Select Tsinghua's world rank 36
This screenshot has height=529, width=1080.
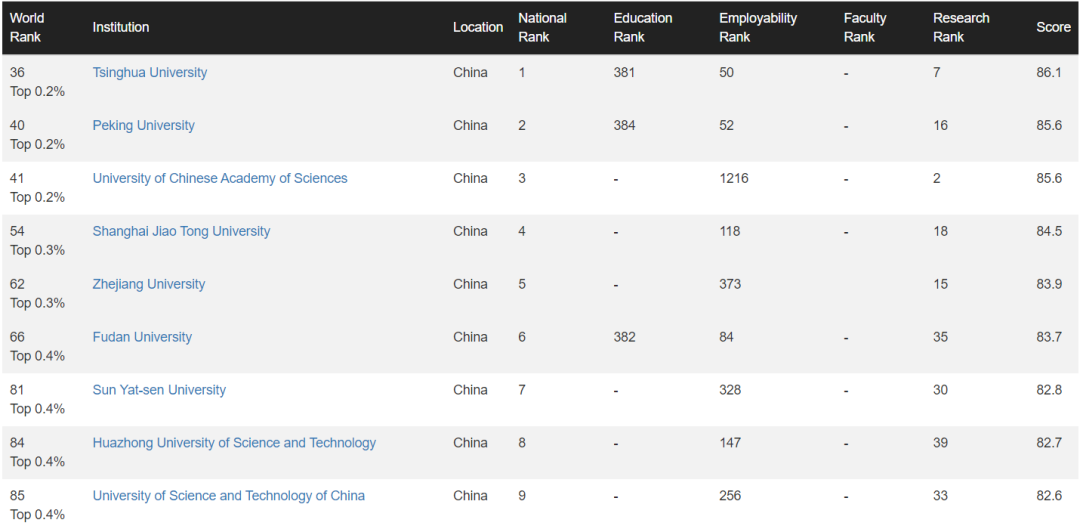[17, 72]
